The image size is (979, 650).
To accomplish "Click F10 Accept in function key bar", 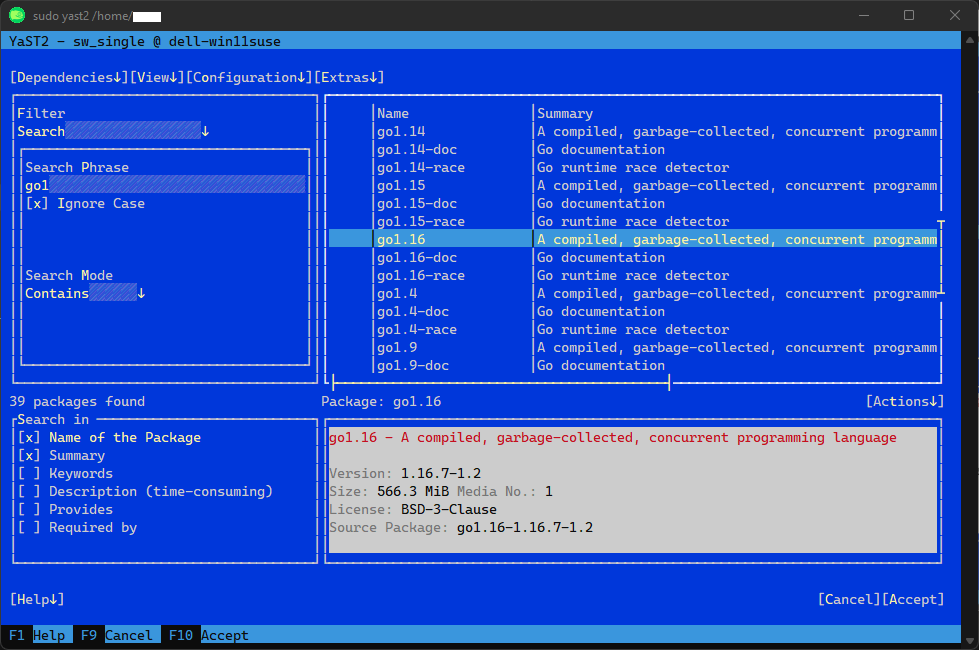I will pos(209,635).
